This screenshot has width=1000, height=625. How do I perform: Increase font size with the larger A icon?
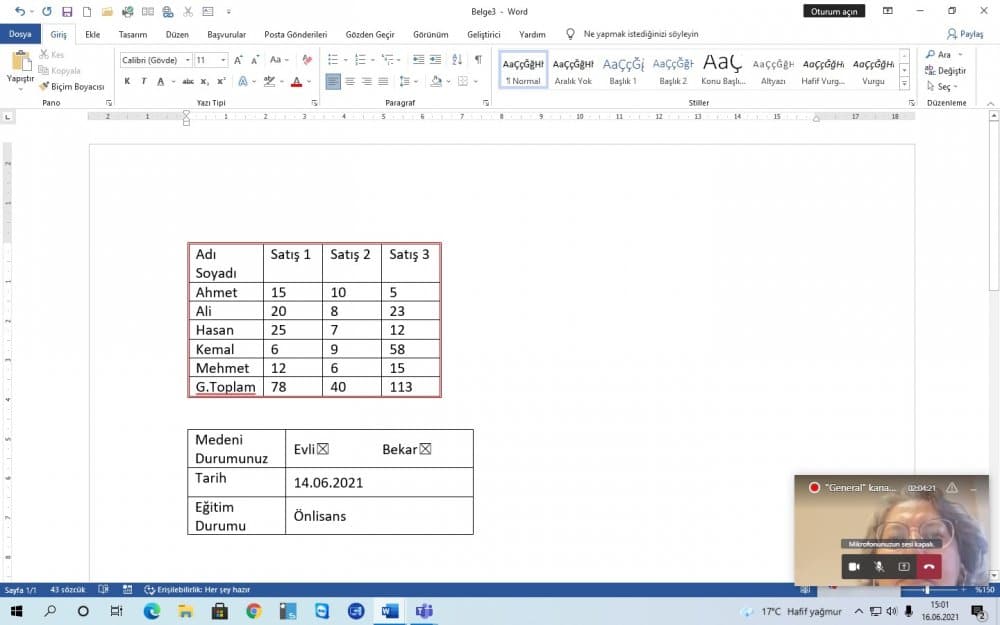pos(238,60)
